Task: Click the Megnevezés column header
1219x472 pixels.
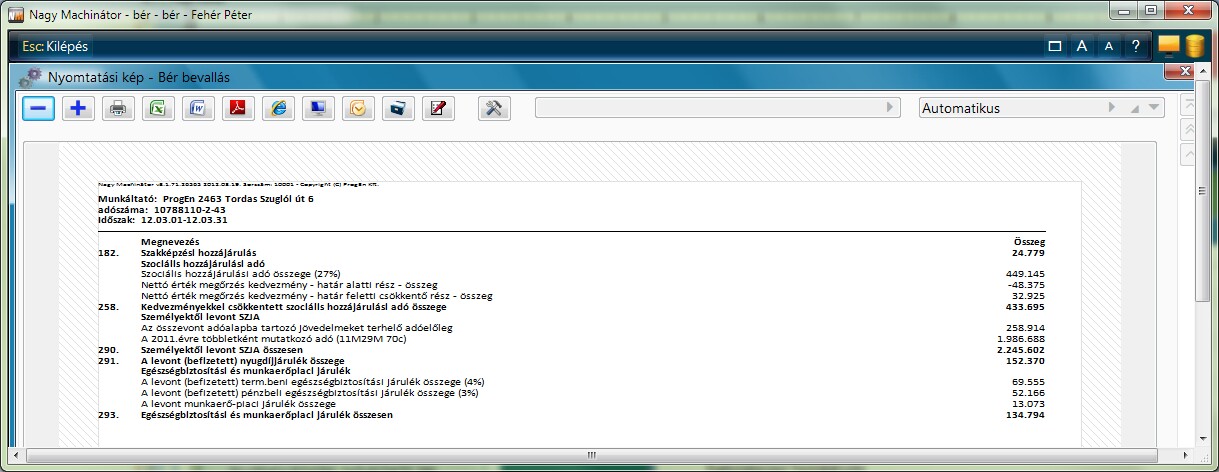Action: tap(170, 242)
